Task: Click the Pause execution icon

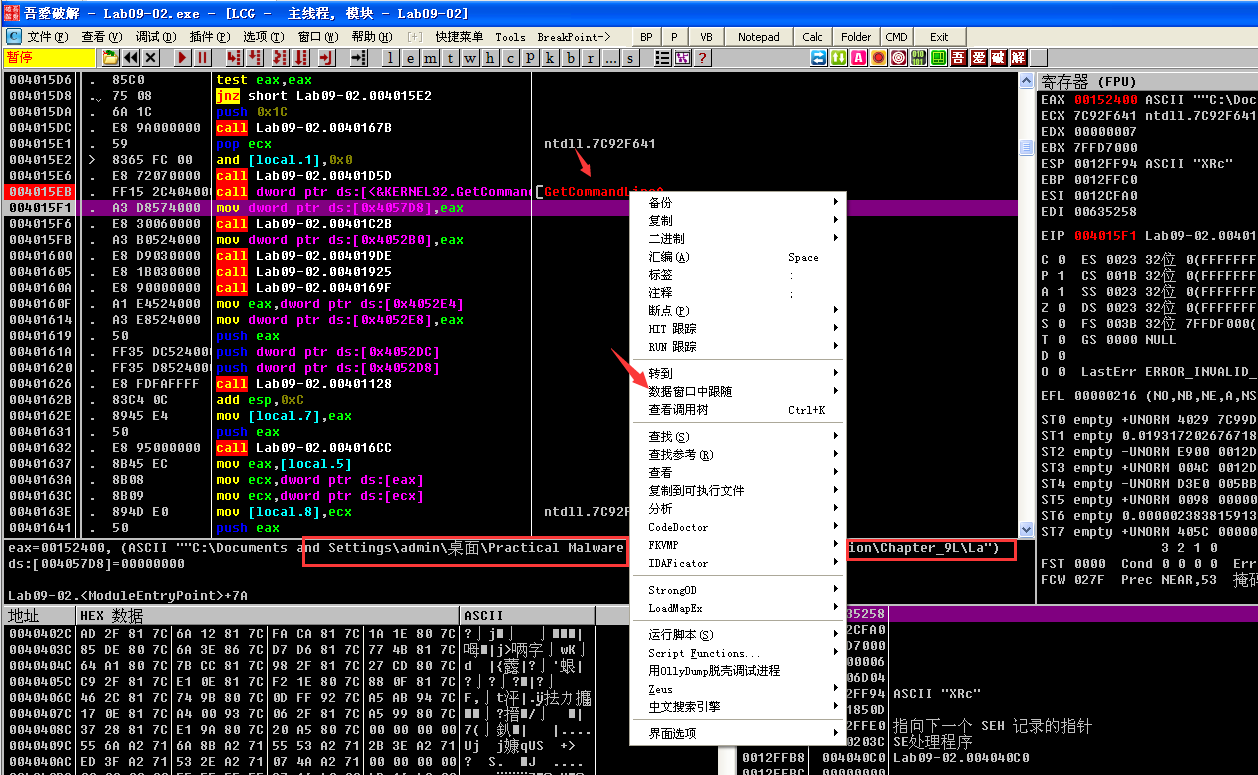Action: point(203,58)
